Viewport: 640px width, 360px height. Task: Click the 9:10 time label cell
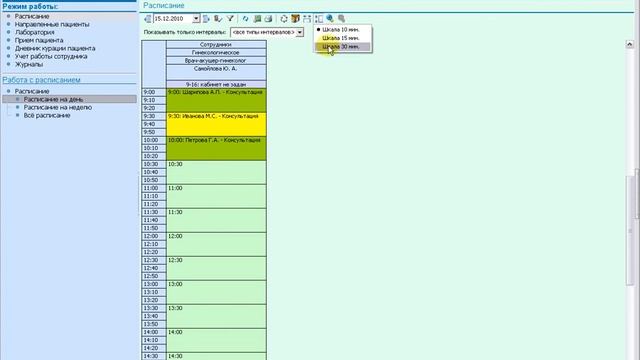click(x=154, y=100)
